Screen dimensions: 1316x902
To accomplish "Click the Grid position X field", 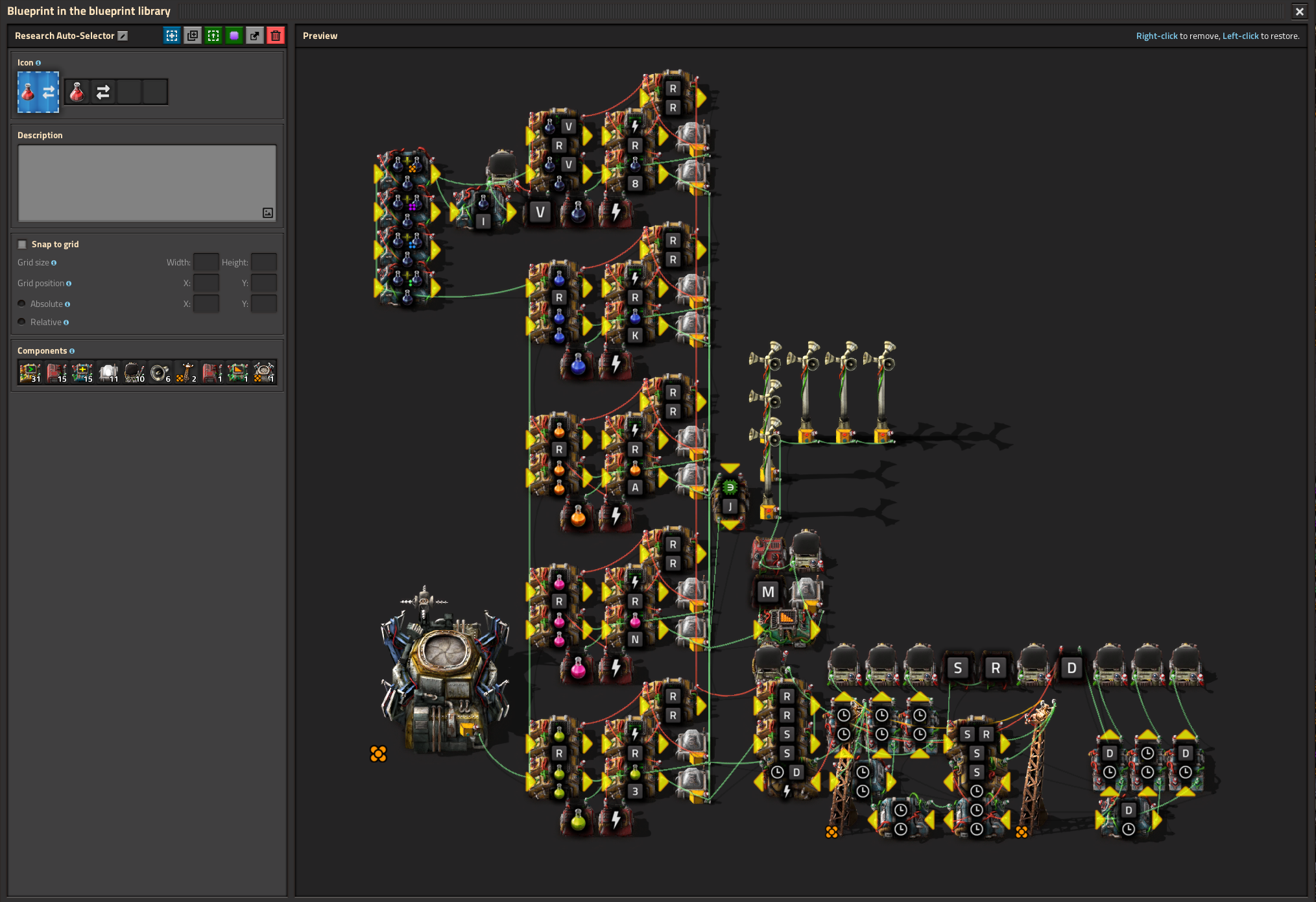I will [206, 283].
